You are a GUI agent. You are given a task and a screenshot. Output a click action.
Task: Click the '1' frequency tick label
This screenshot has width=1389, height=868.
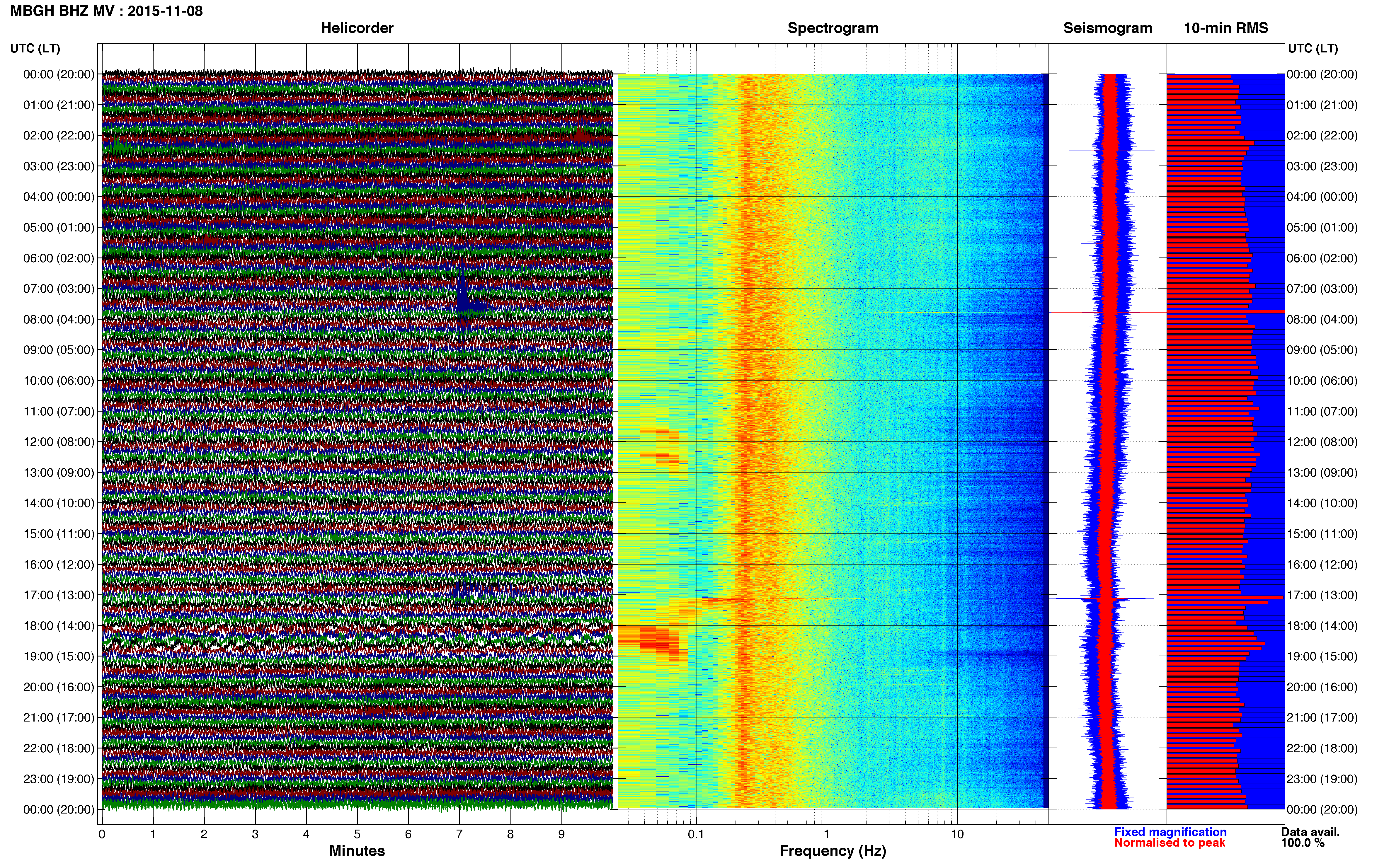tap(826, 834)
